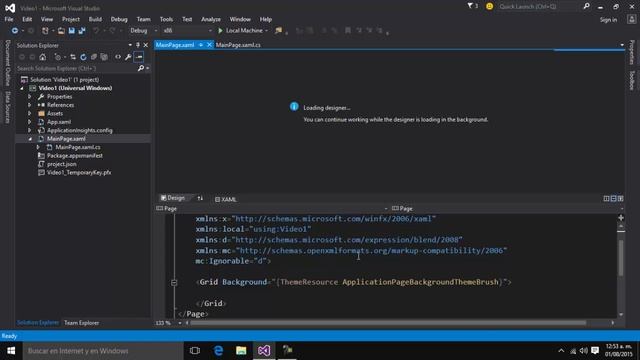Open the x86 platform dropdown
The height and width of the screenshot is (360, 640).
[210, 31]
